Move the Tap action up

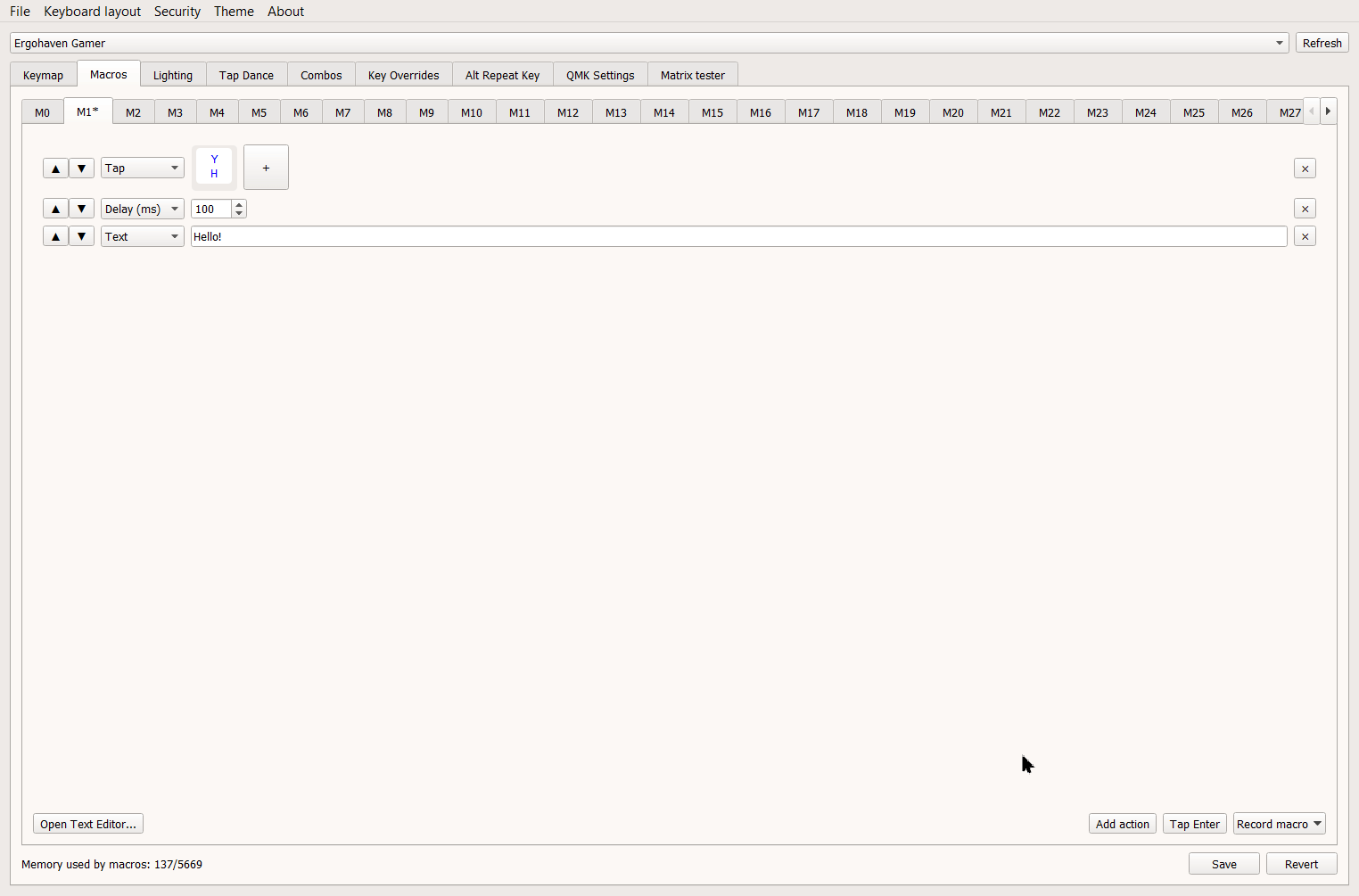tap(55, 169)
